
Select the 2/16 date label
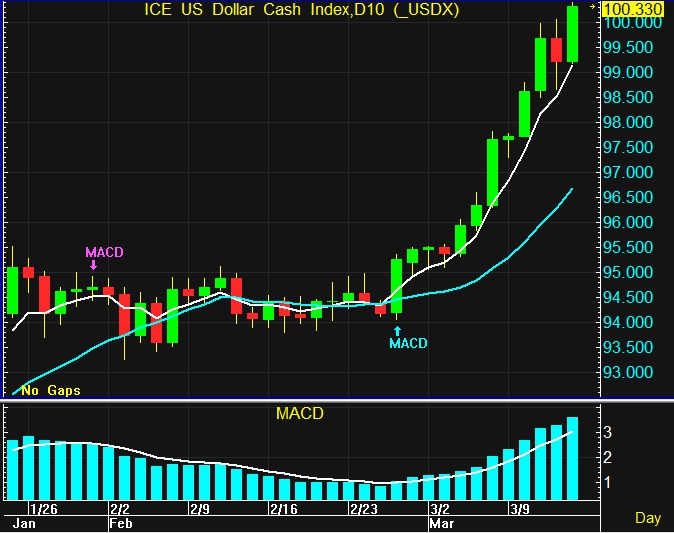284,509
